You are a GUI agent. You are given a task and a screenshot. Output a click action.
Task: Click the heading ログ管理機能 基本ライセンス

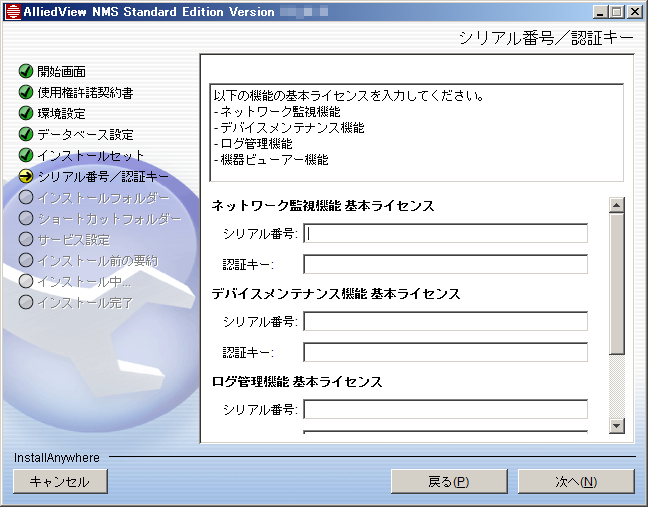(x=297, y=381)
